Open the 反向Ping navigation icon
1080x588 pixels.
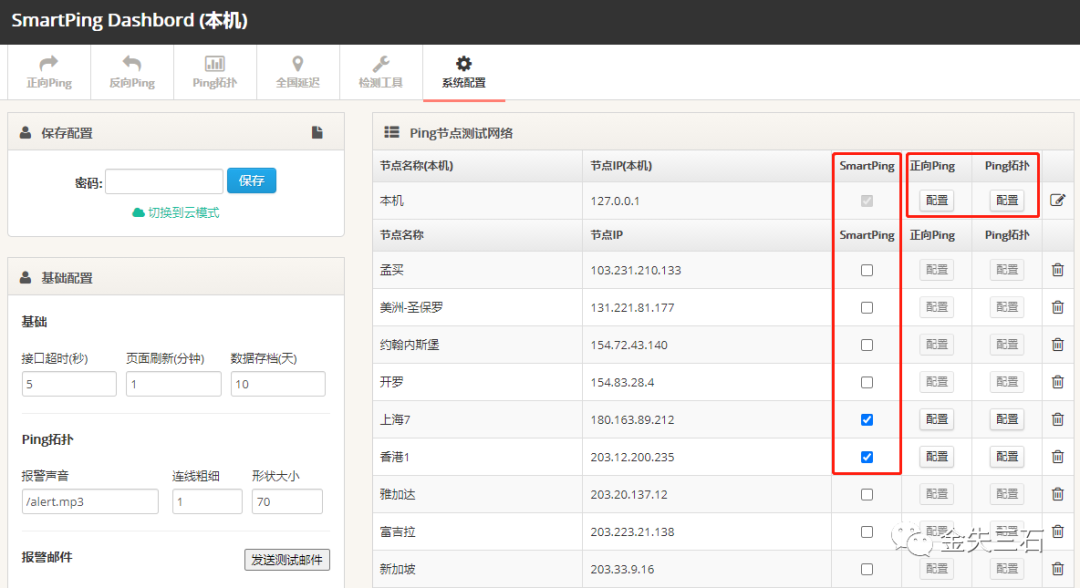click(x=131, y=71)
